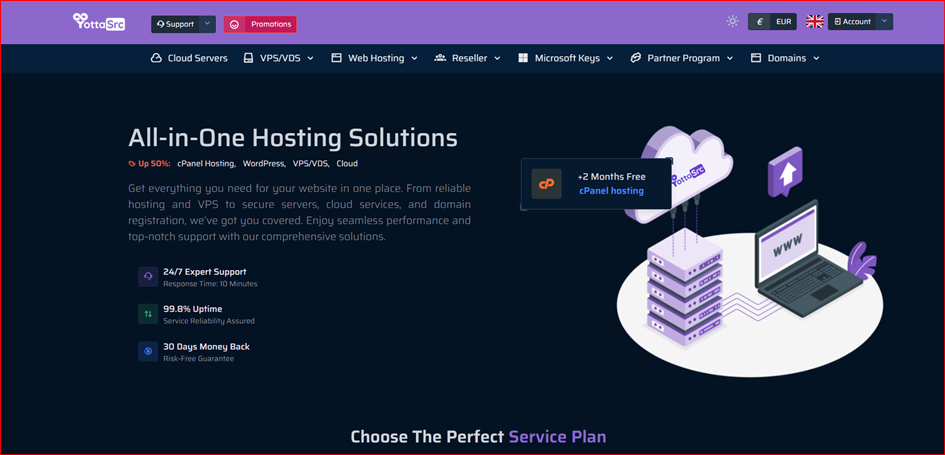Open the VPS/VDS dropdown menu
Viewport: 945px width, 455px height.
279,58
